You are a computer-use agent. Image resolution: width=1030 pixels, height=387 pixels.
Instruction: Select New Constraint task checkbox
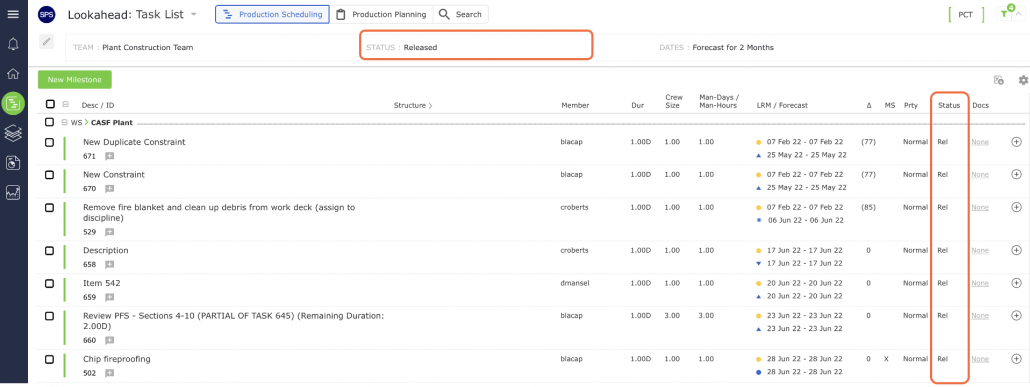click(x=50, y=175)
